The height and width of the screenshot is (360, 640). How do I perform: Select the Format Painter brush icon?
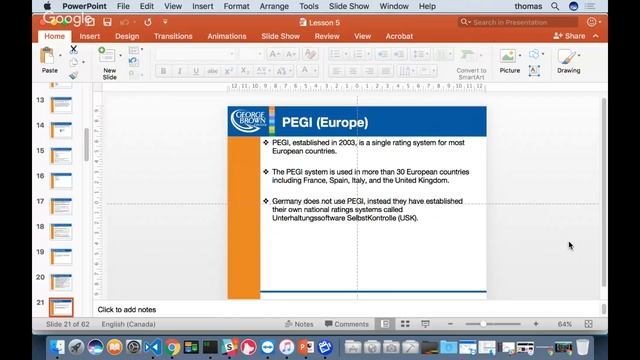pyautogui.click(x=73, y=75)
